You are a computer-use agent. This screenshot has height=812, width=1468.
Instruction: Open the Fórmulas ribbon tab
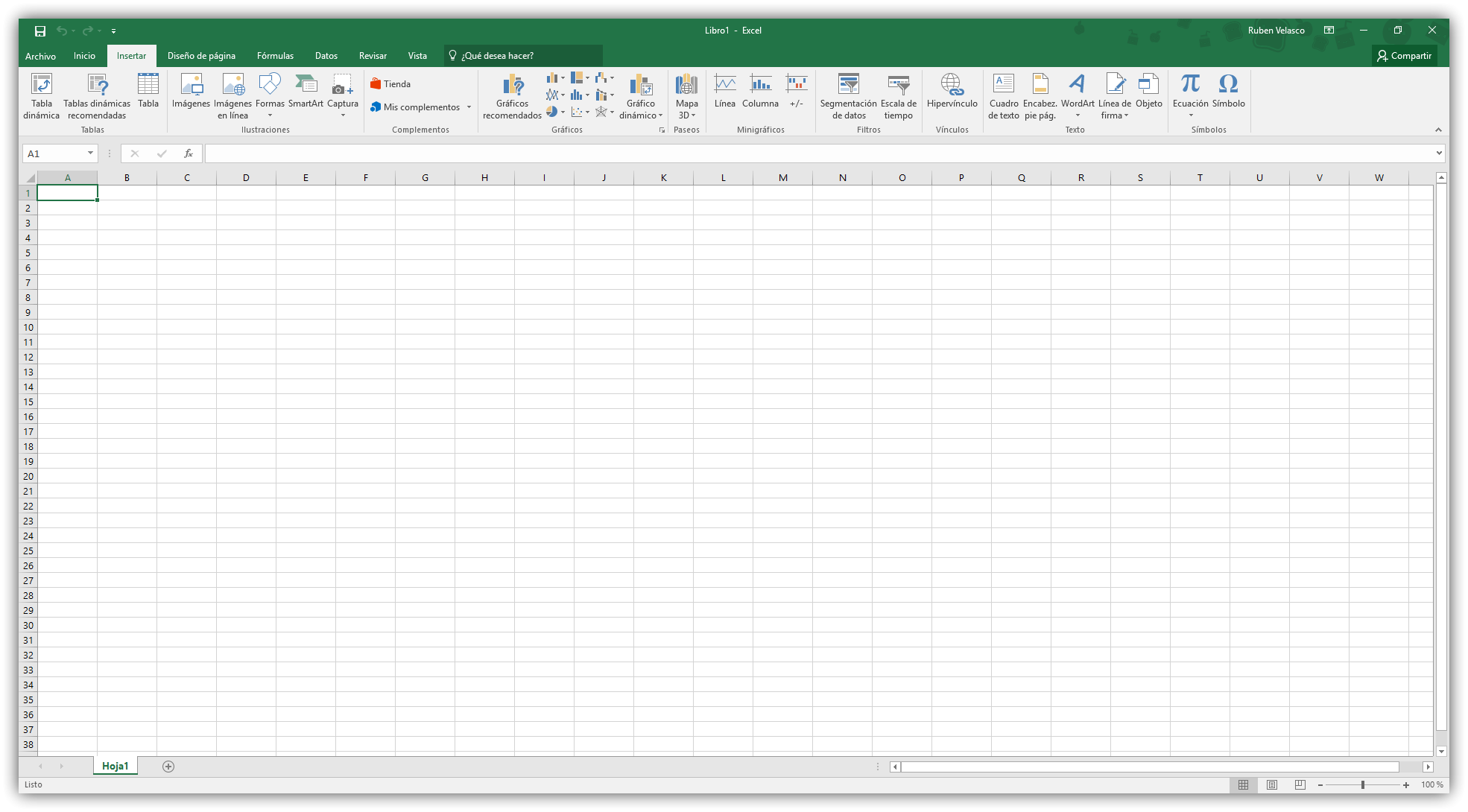coord(275,56)
